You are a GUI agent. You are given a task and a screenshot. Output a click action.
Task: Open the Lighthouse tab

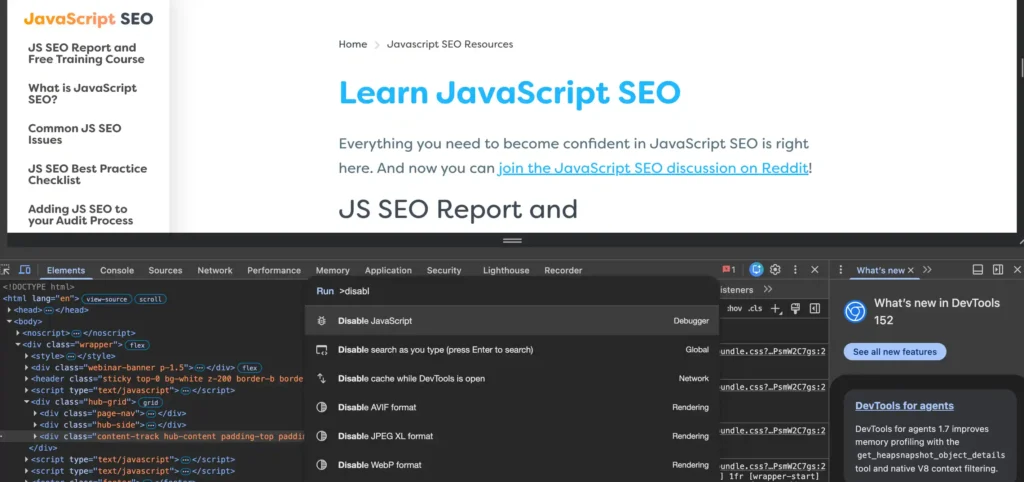pyautogui.click(x=506, y=270)
